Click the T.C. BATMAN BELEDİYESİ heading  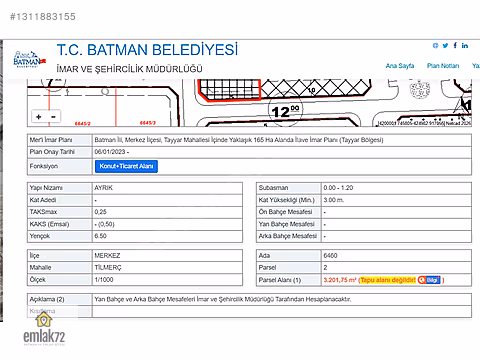coord(147,50)
